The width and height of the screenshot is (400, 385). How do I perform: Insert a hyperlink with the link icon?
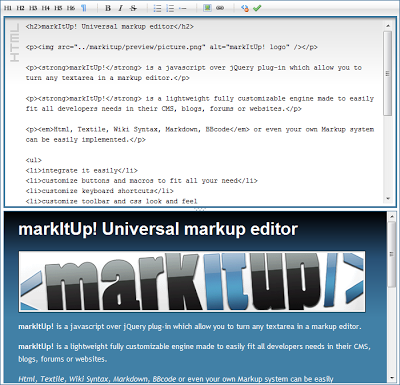(x=220, y=8)
